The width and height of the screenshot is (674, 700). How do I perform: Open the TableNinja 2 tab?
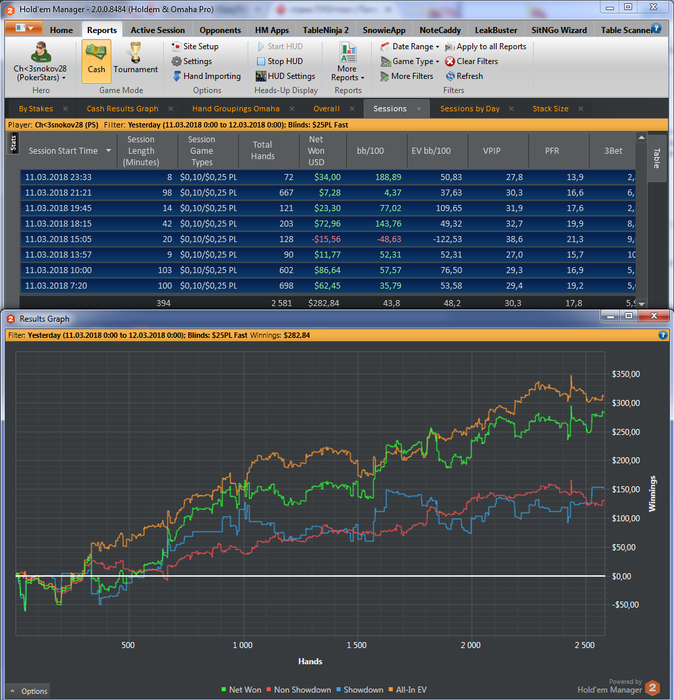coord(325,30)
